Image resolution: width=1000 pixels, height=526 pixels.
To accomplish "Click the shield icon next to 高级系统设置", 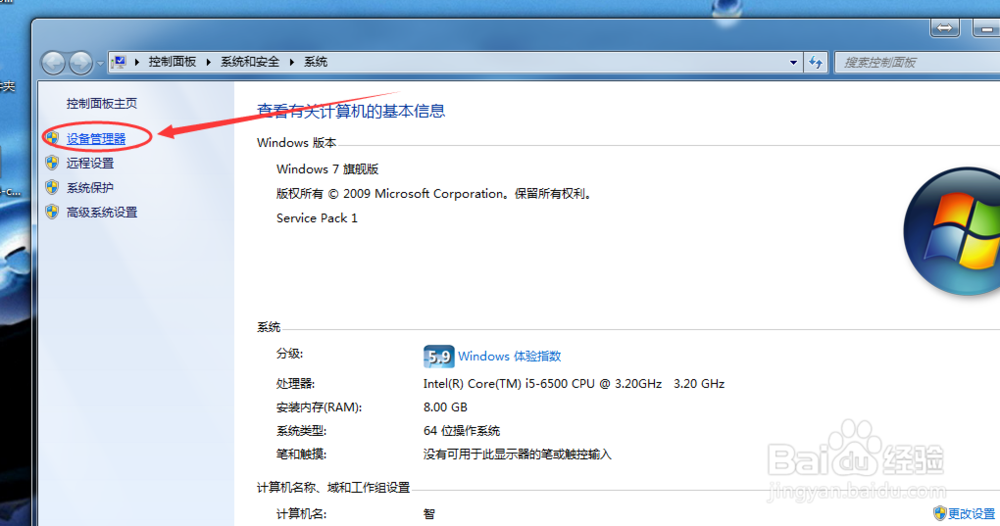I will point(52,212).
